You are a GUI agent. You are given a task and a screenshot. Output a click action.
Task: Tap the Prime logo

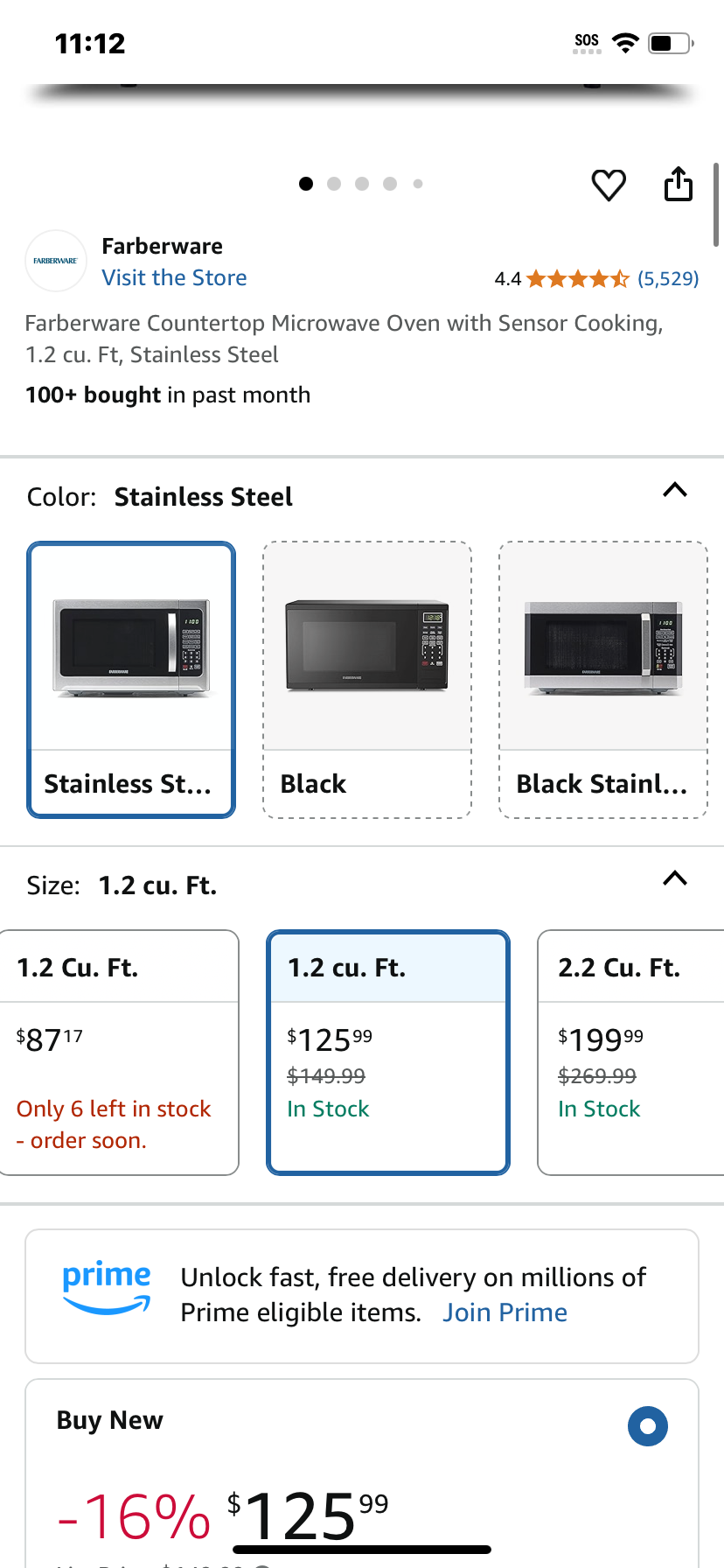106,1287
